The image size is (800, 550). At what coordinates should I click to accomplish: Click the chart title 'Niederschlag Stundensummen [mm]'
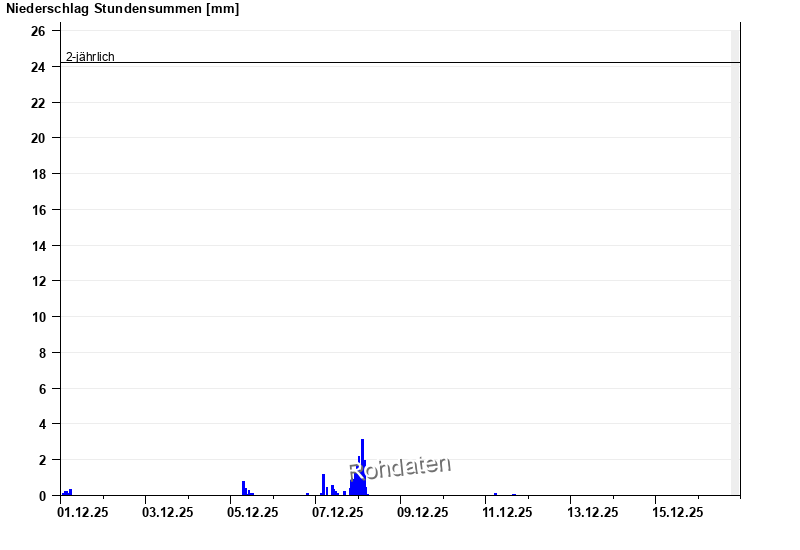[123, 9]
